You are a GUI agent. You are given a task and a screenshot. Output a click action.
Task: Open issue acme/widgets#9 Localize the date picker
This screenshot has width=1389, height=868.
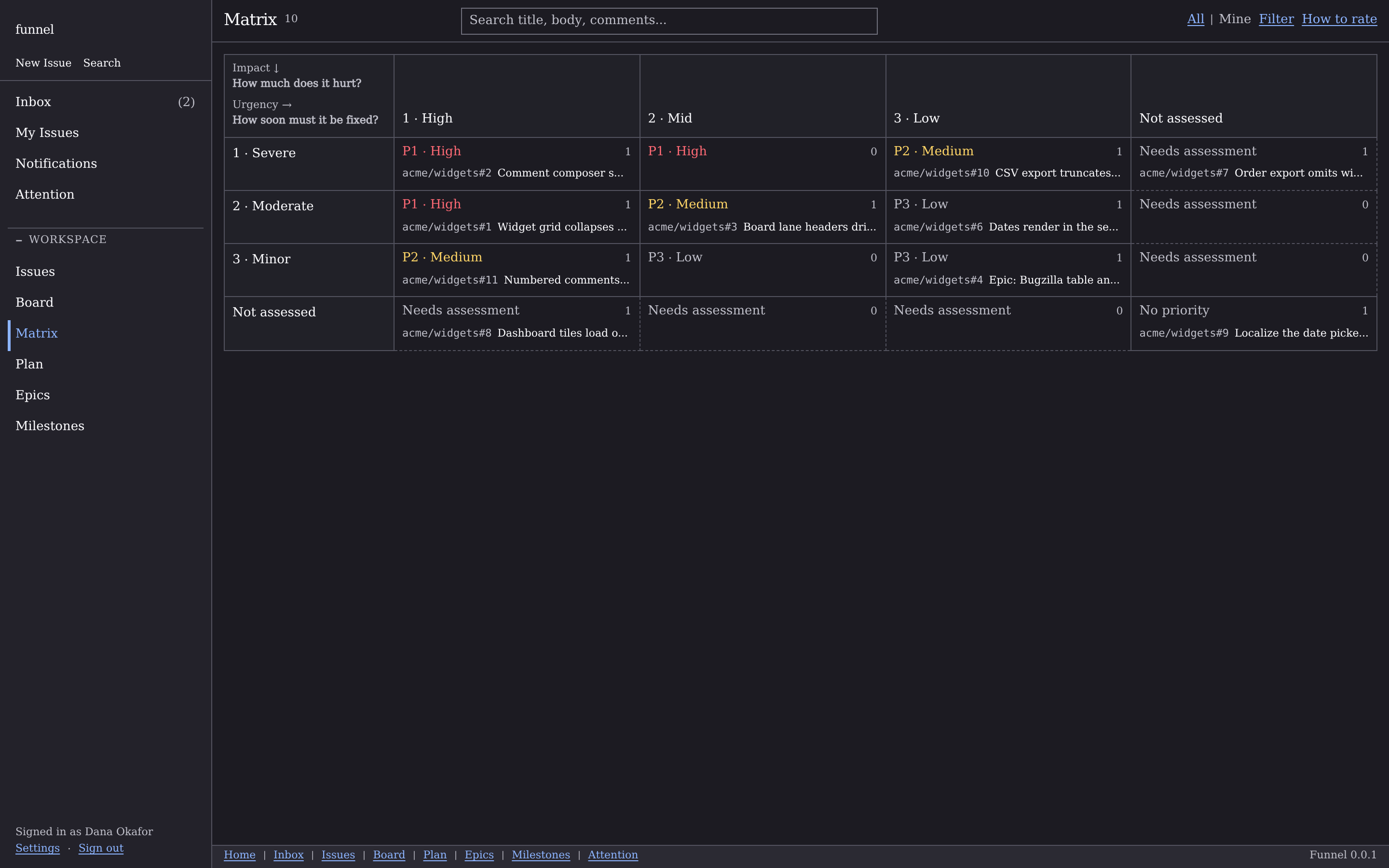1254,333
